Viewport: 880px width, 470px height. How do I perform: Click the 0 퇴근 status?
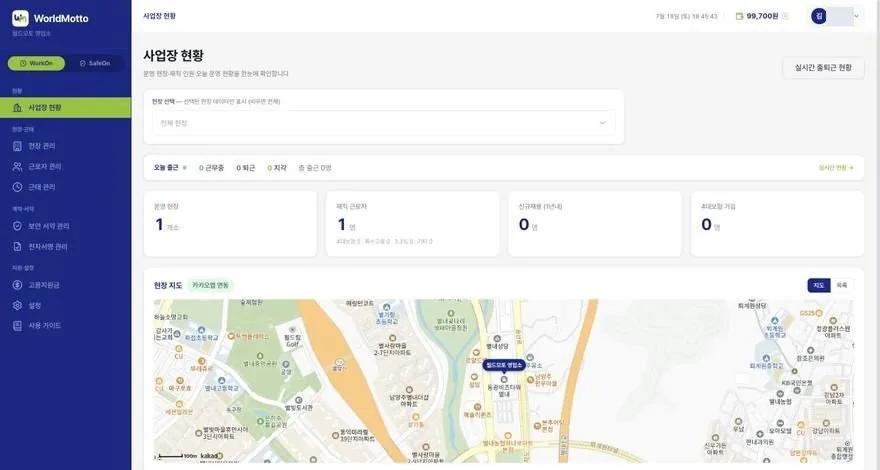coord(245,168)
